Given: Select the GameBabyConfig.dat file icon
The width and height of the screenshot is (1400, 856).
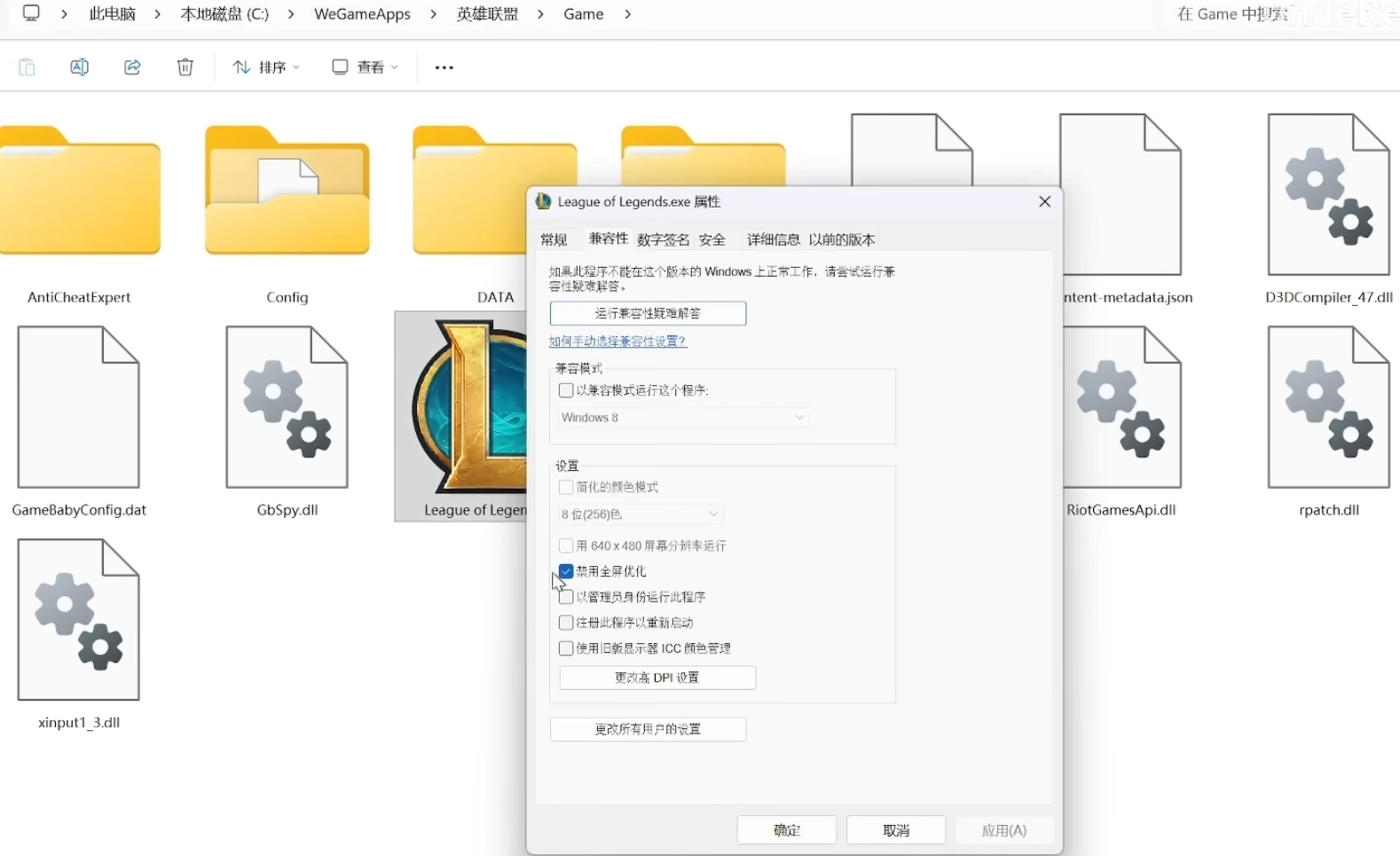Looking at the screenshot, I should tap(79, 407).
